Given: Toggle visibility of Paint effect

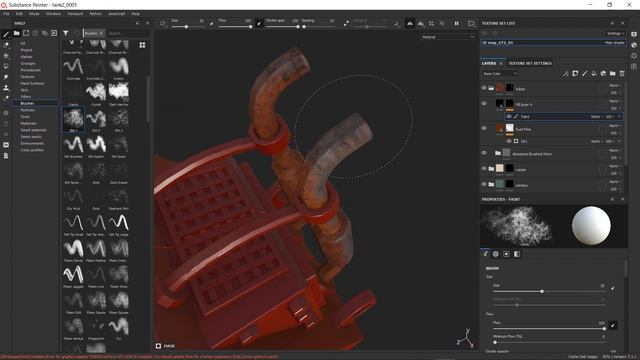Looking at the screenshot, I should point(509,117).
